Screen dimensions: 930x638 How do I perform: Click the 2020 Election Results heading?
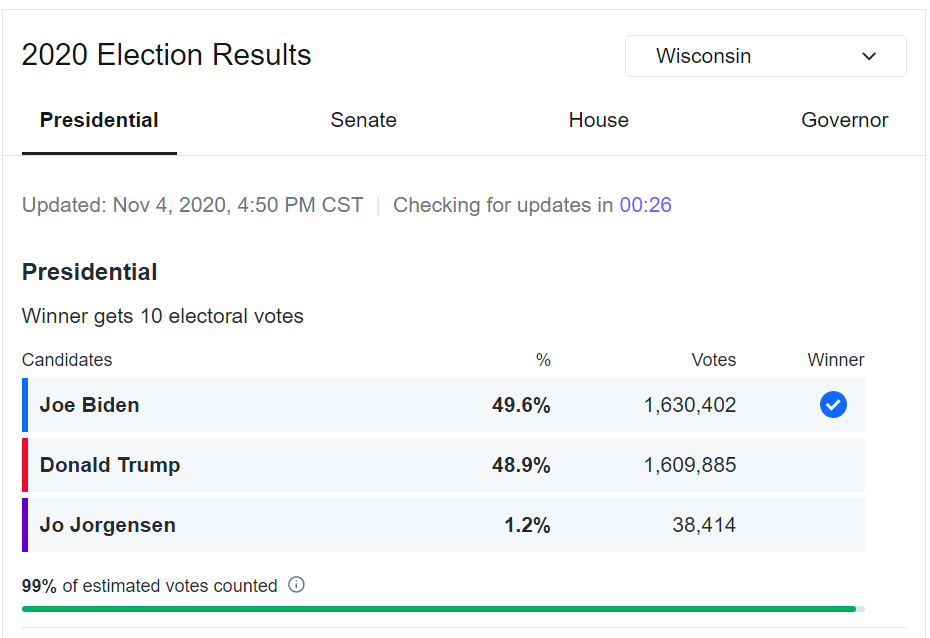pos(166,55)
